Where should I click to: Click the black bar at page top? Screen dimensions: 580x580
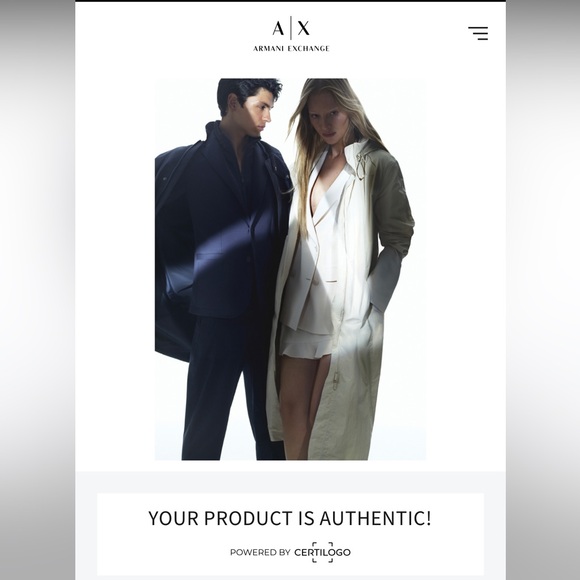[x=290, y=1]
